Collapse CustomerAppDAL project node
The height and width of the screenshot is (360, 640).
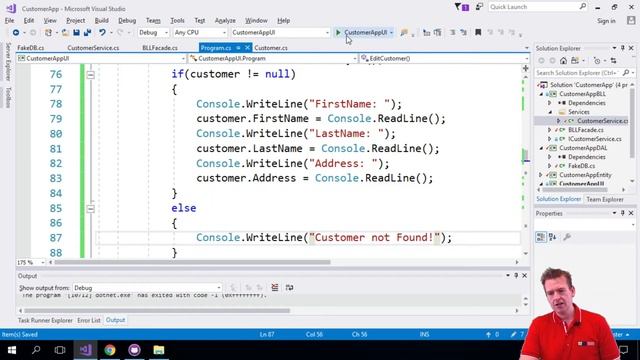(542, 148)
